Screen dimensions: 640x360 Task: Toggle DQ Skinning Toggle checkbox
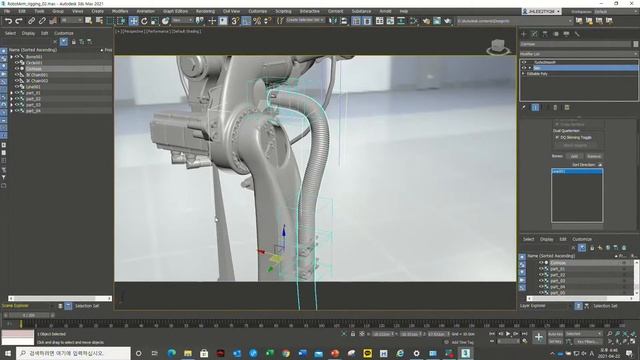(557, 138)
